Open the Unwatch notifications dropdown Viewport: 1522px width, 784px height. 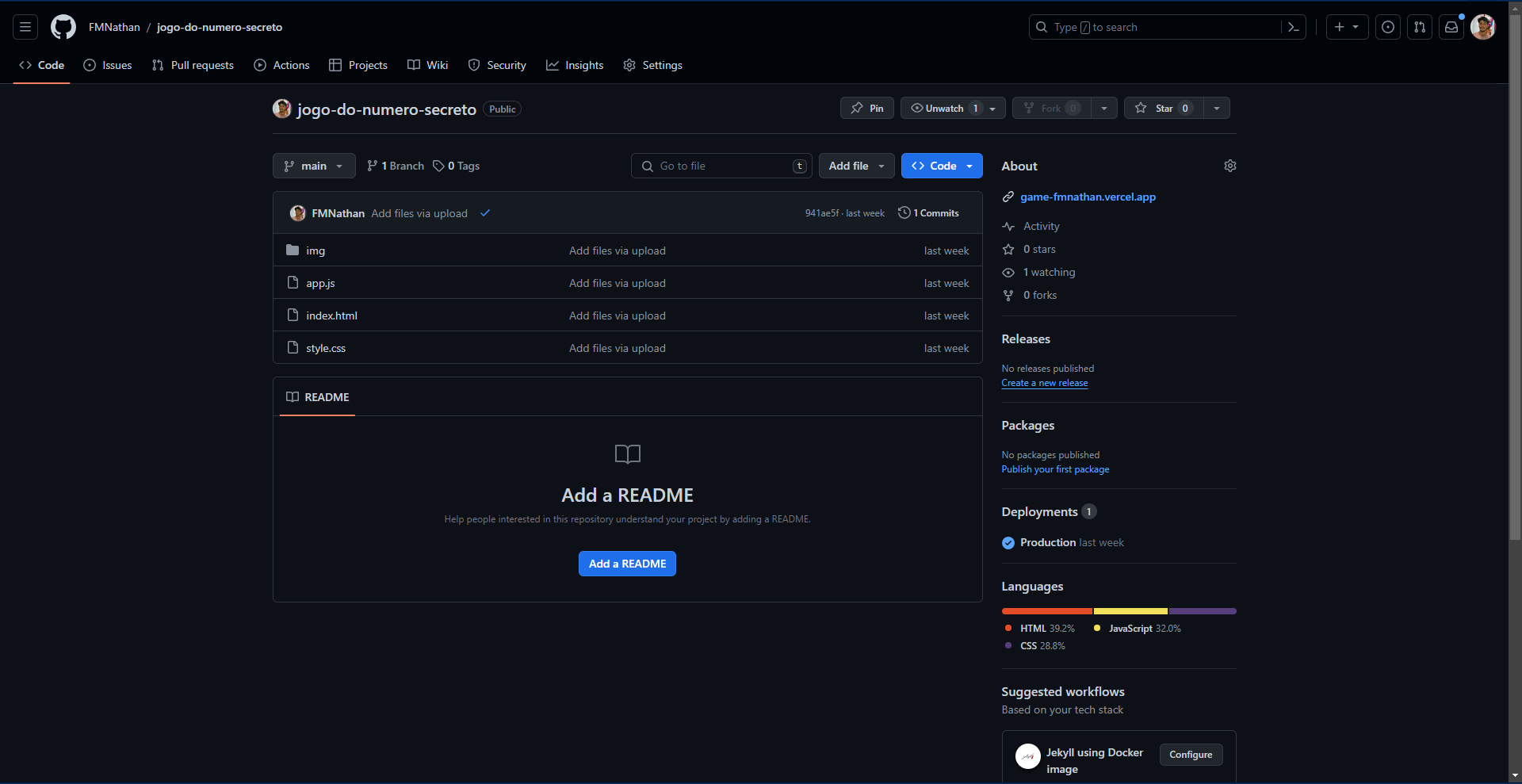pos(953,108)
